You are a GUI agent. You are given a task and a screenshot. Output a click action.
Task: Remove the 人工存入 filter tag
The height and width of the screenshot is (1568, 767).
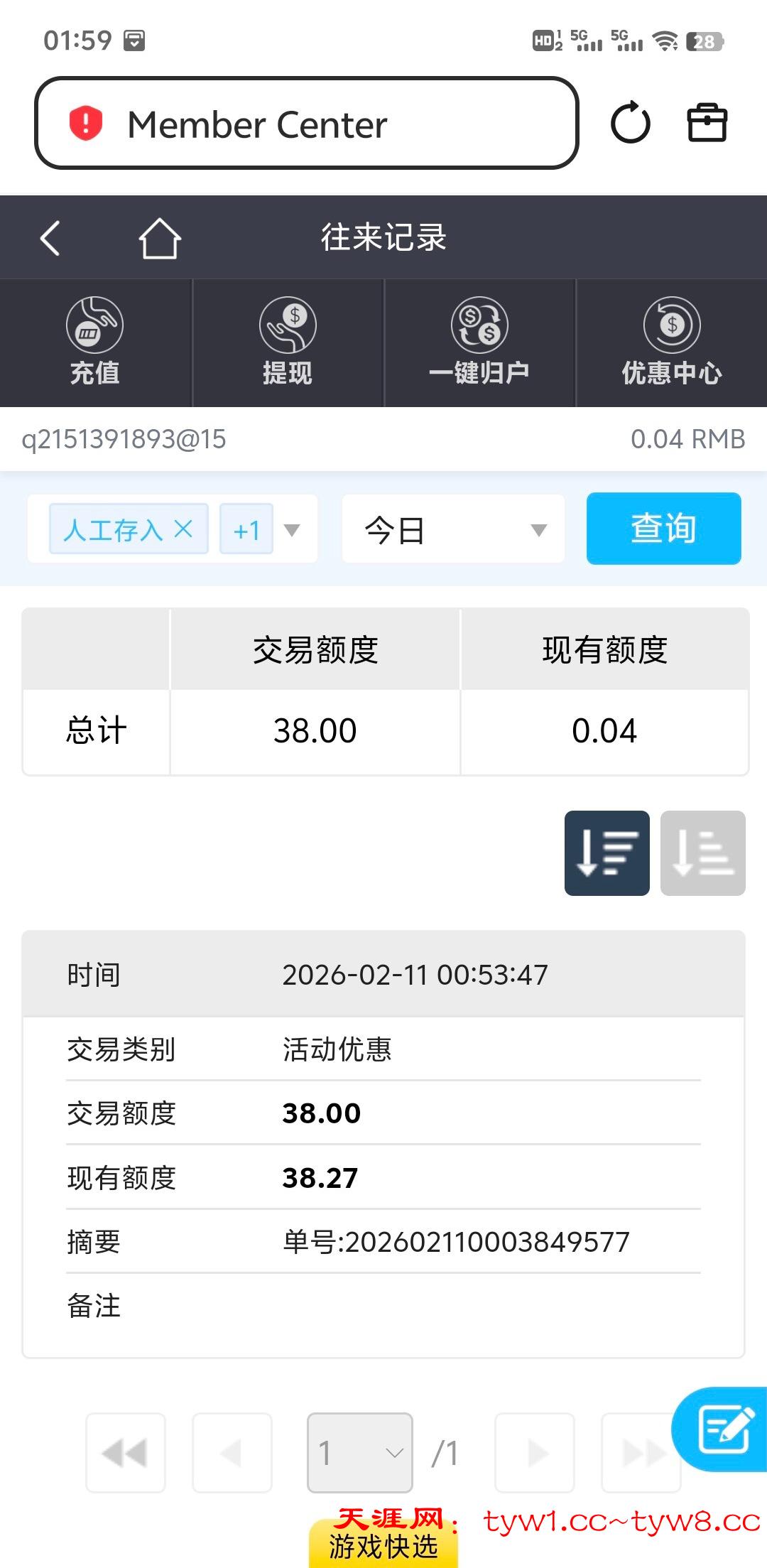coord(183,529)
